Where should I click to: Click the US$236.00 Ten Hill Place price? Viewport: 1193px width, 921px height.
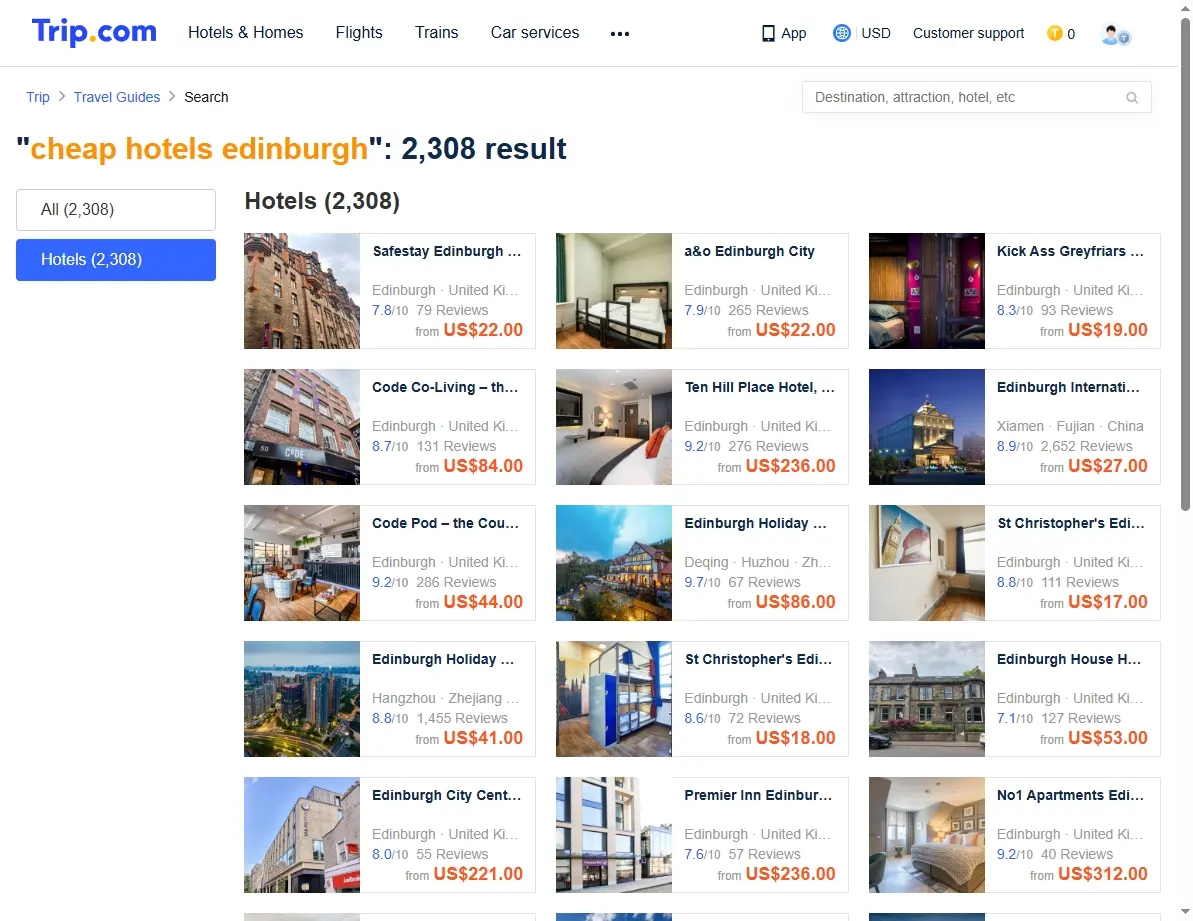point(791,466)
